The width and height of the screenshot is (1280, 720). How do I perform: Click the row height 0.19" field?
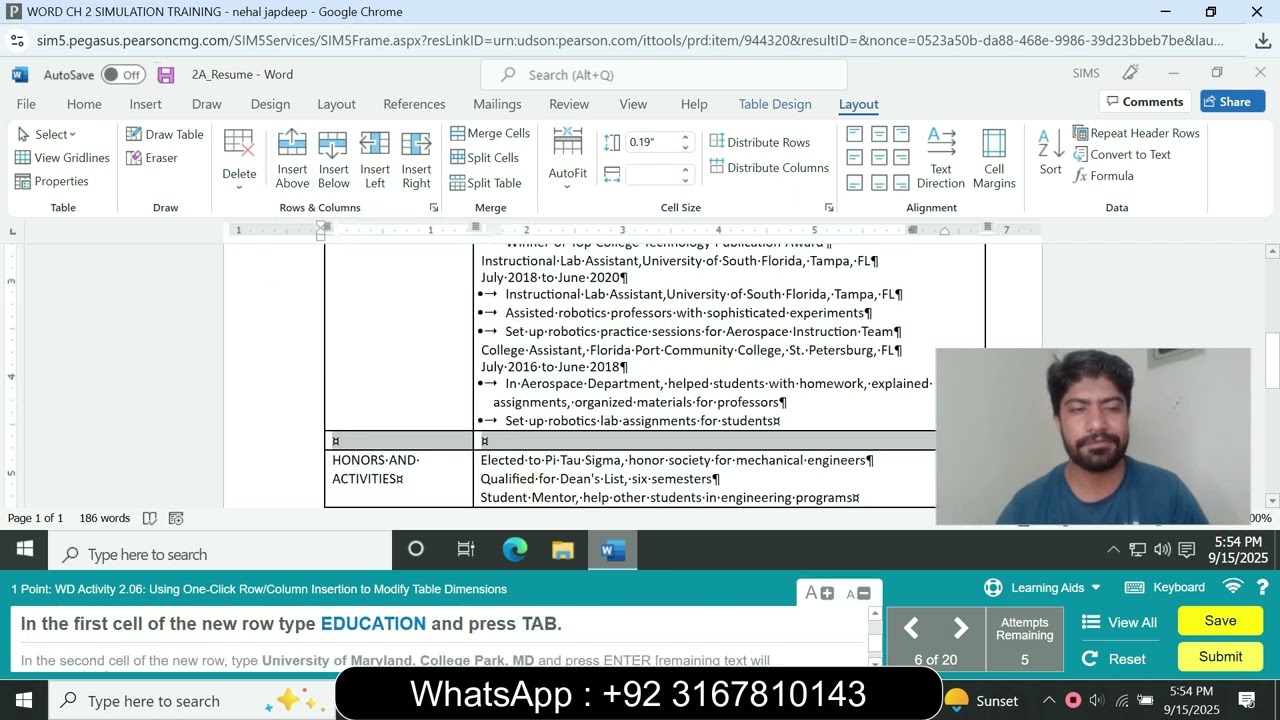point(651,142)
